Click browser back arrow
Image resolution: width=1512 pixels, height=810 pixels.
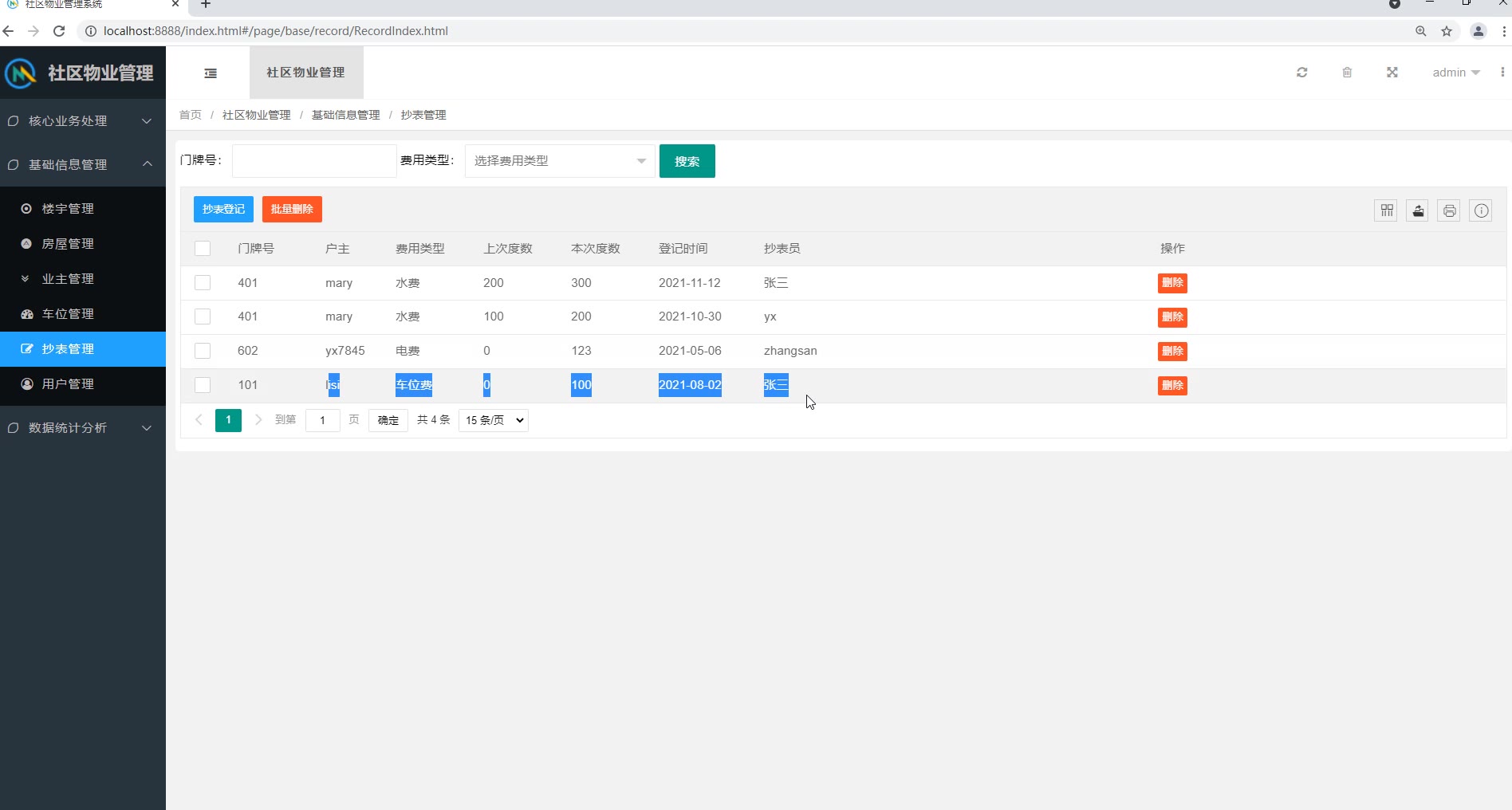[x=9, y=31]
